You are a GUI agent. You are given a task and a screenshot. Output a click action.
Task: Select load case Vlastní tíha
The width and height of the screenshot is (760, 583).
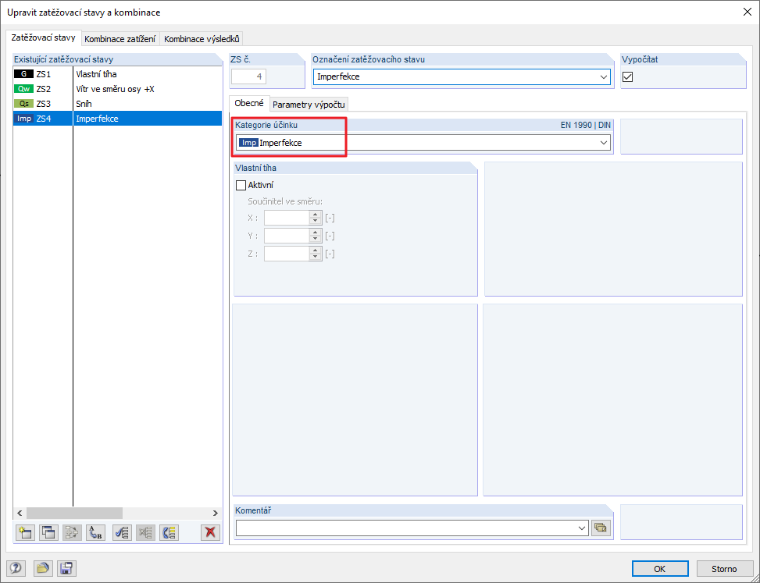pos(96,74)
